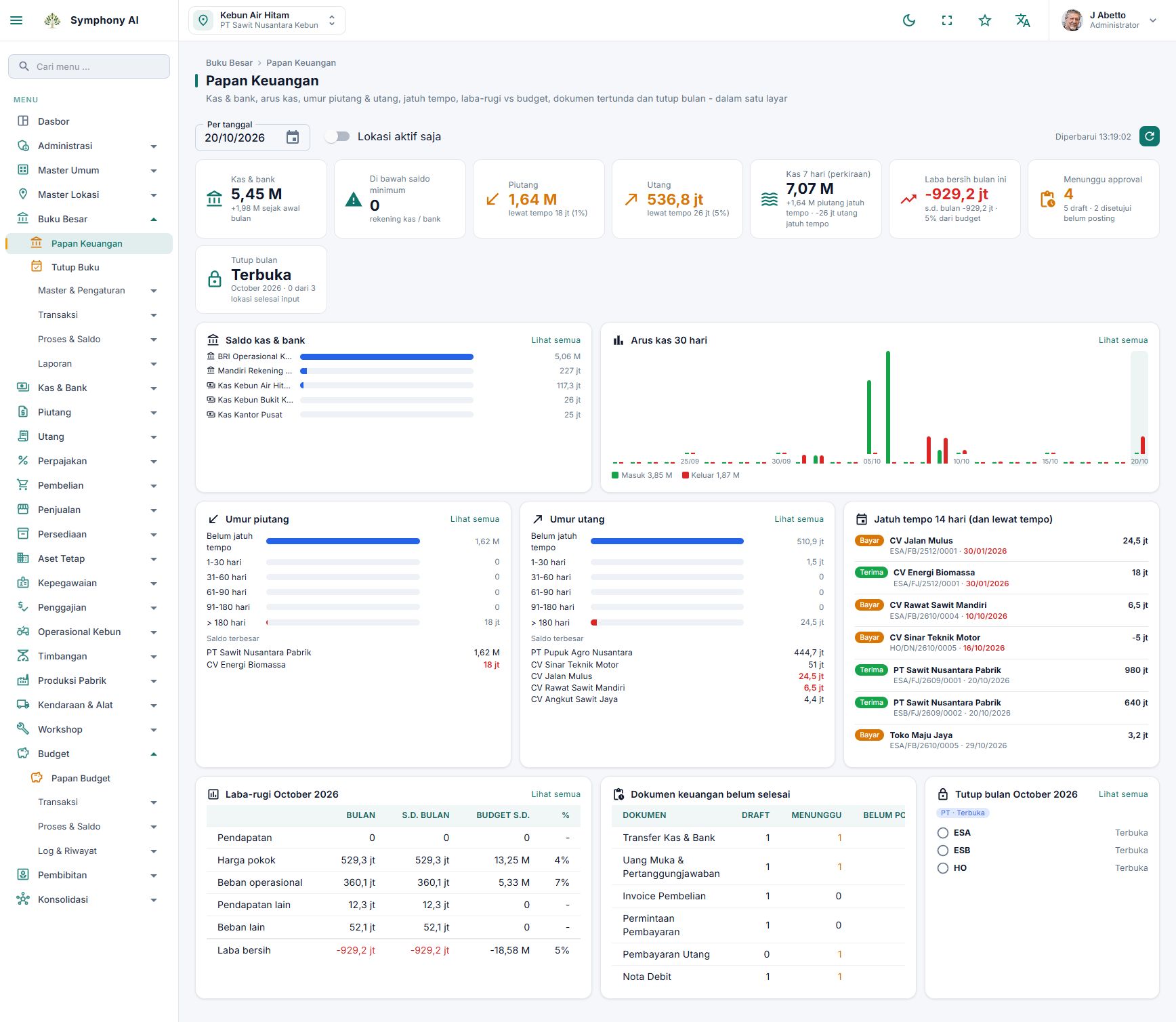Select the ESA radio button
This screenshot has width=1176, height=1022.
click(943, 833)
